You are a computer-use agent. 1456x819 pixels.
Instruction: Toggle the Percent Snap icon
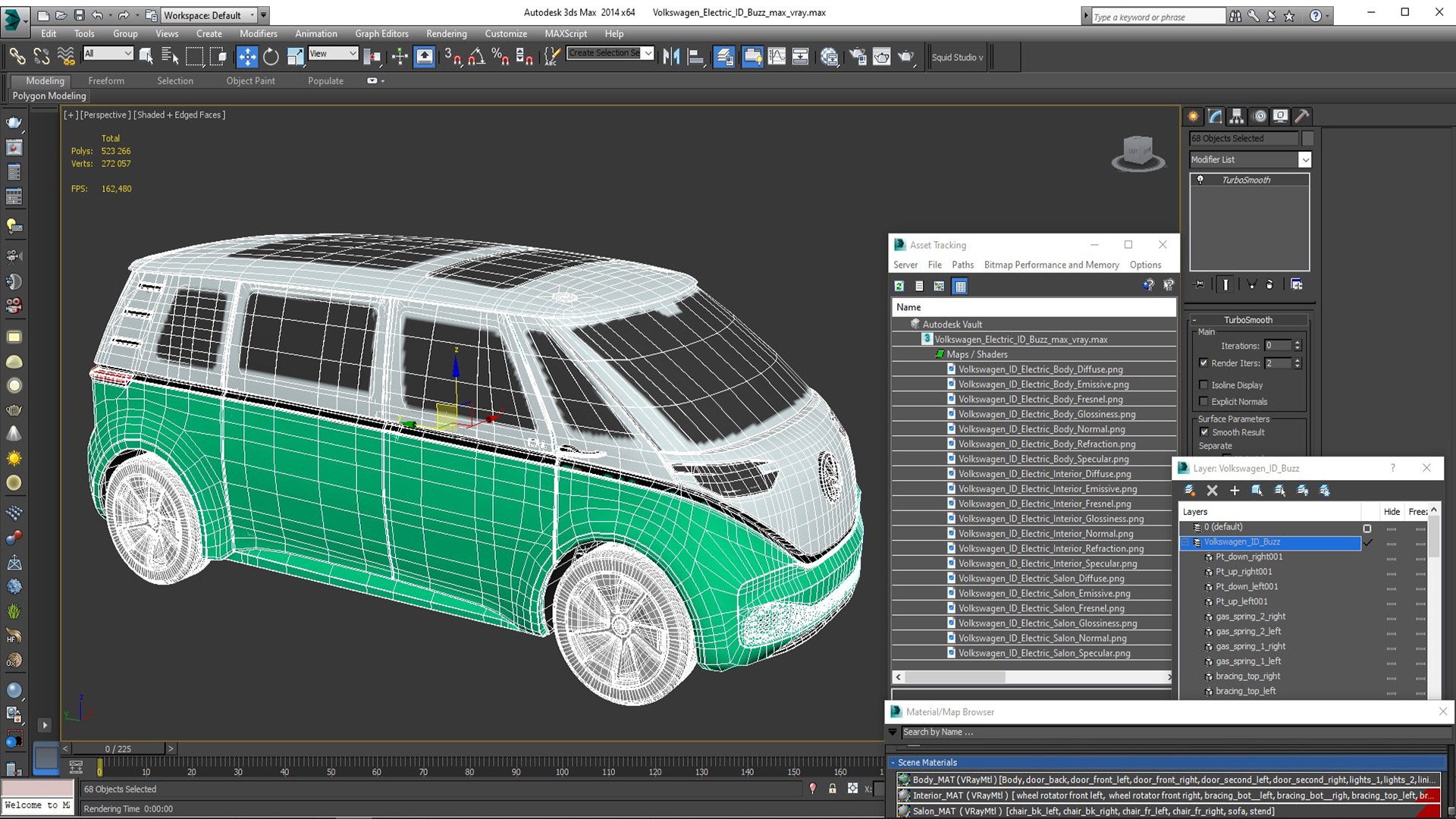[x=500, y=56]
